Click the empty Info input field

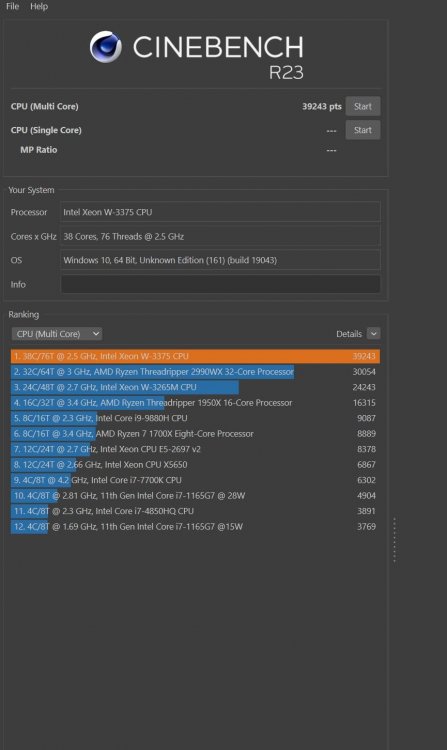(x=220, y=284)
